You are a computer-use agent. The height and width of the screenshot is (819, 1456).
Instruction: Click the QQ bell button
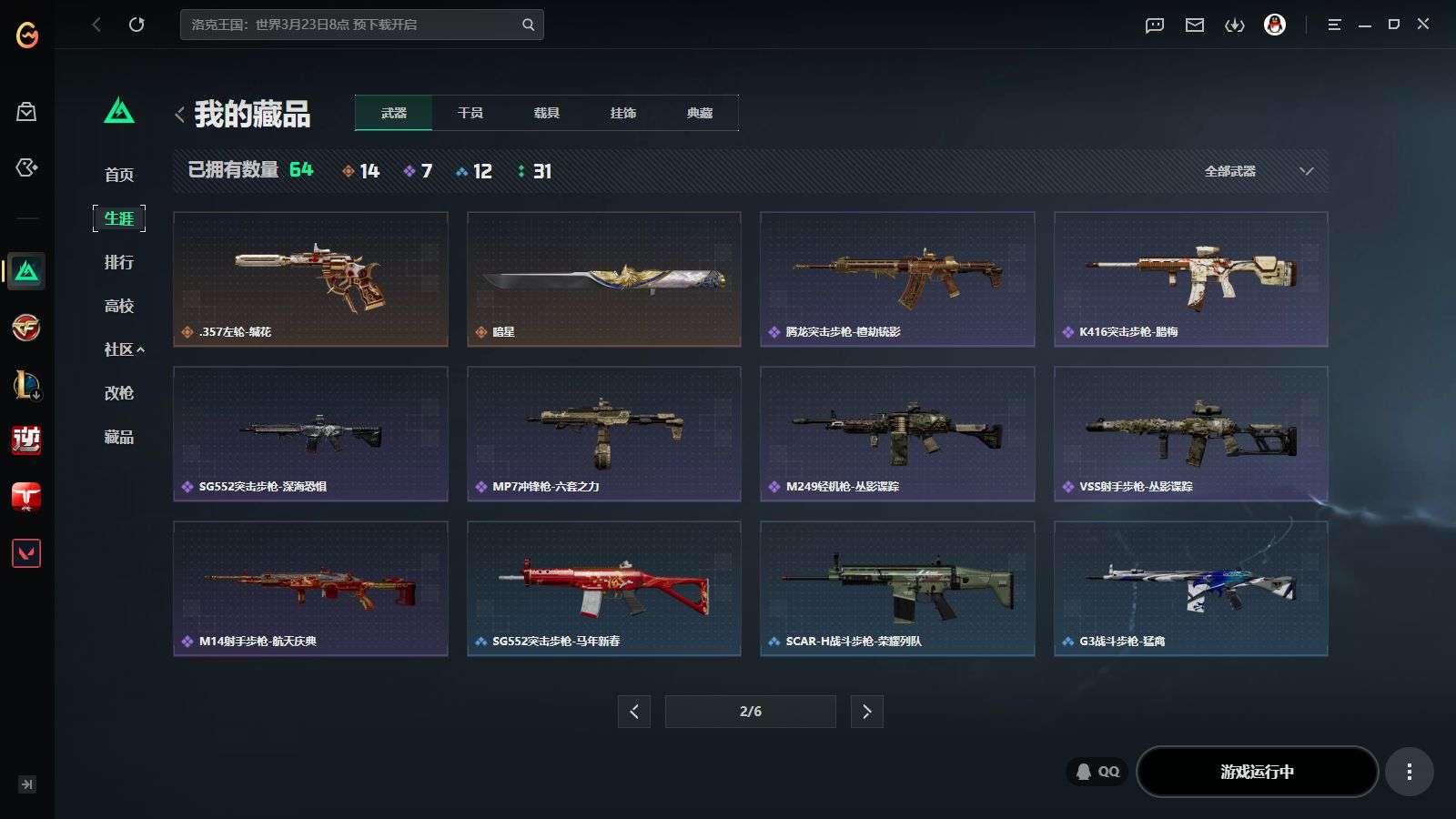click(1097, 772)
